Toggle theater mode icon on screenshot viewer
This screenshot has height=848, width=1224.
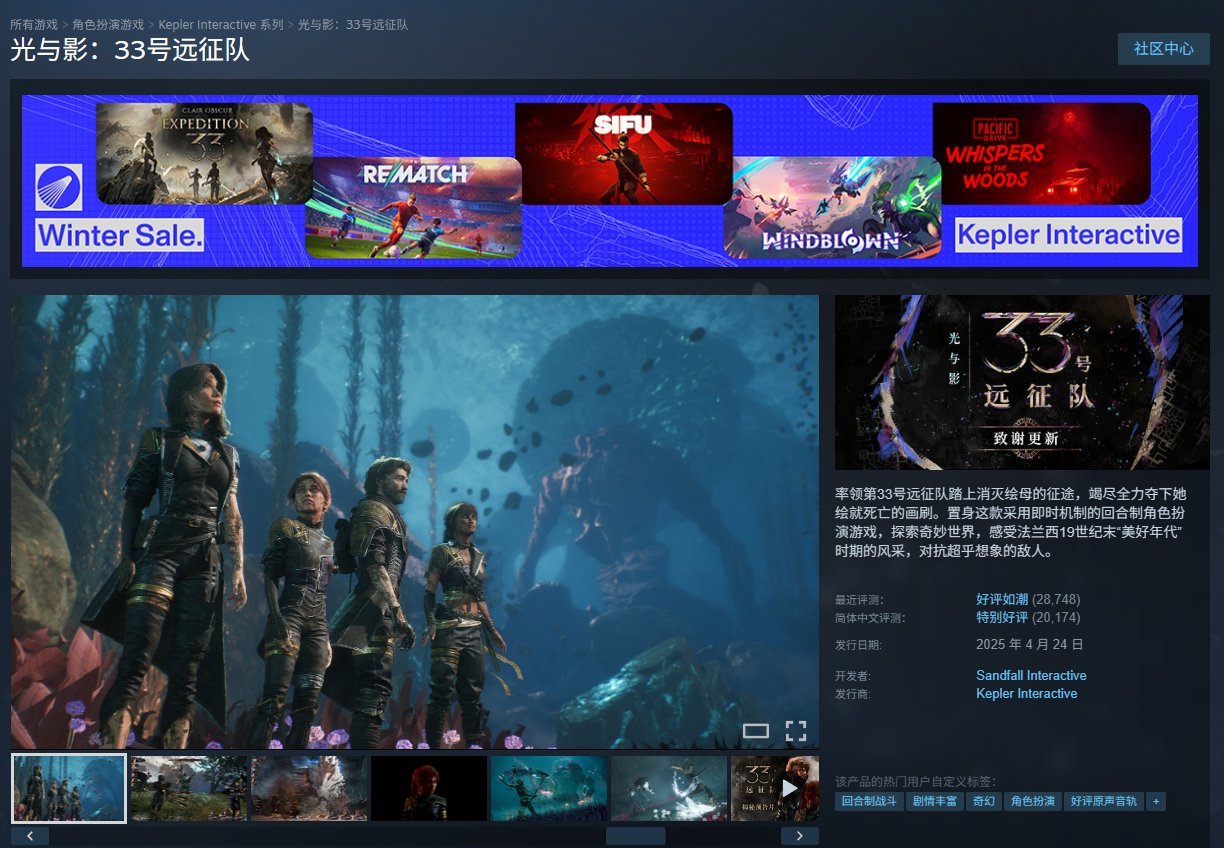tap(756, 731)
